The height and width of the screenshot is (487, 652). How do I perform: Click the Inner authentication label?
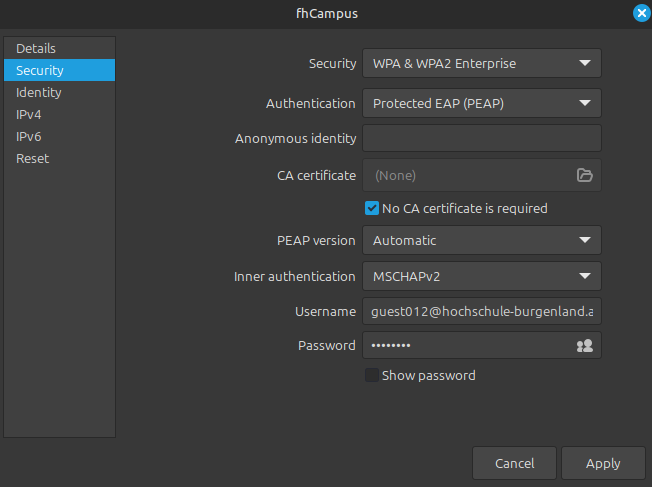click(x=294, y=276)
